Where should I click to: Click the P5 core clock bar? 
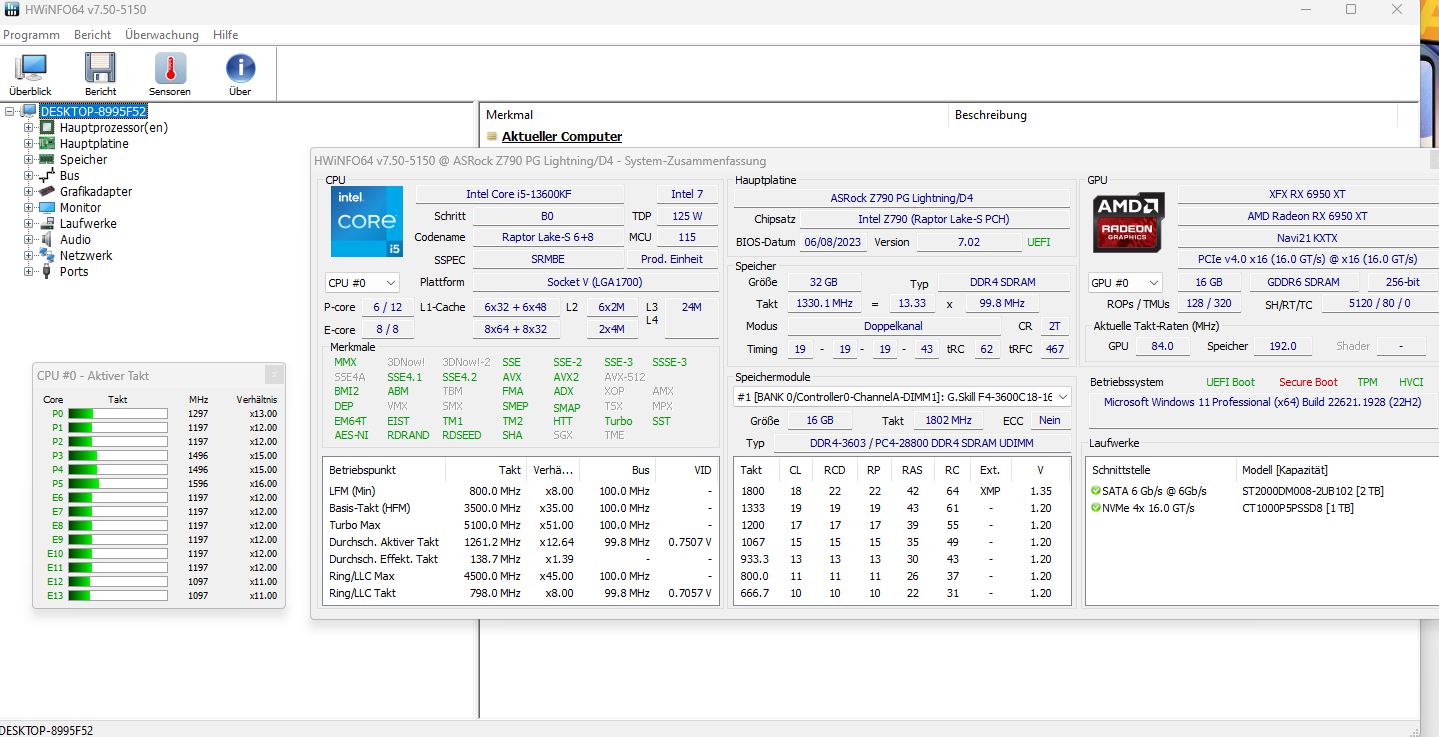pyautogui.click(x=117, y=484)
